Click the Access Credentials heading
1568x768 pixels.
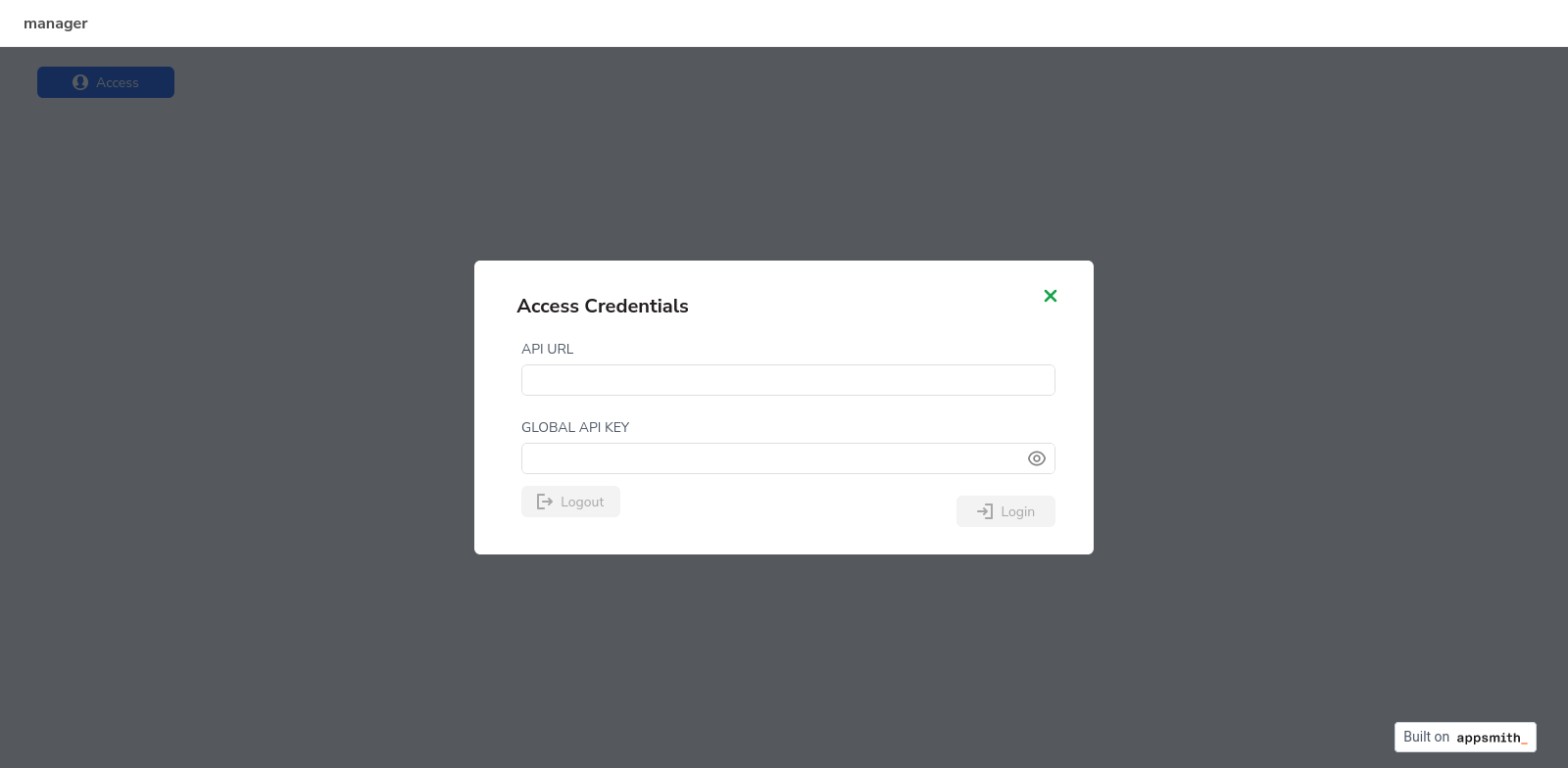click(x=603, y=306)
